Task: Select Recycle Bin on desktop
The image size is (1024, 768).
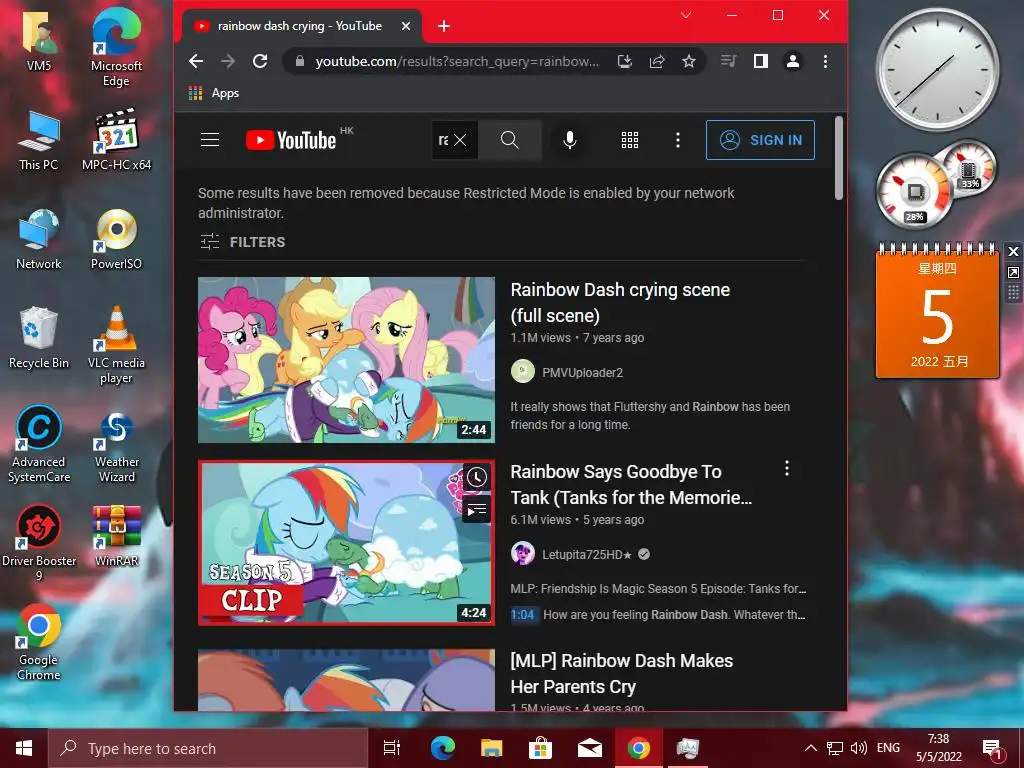Action: pos(39,338)
